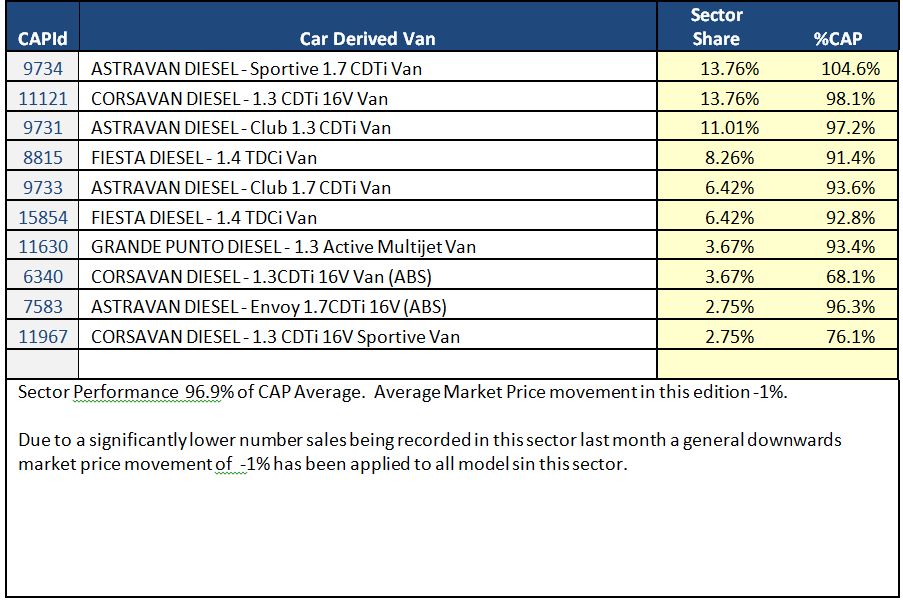Click the underlined word Performance in notes
The height and width of the screenshot is (600, 903).
click(126, 392)
